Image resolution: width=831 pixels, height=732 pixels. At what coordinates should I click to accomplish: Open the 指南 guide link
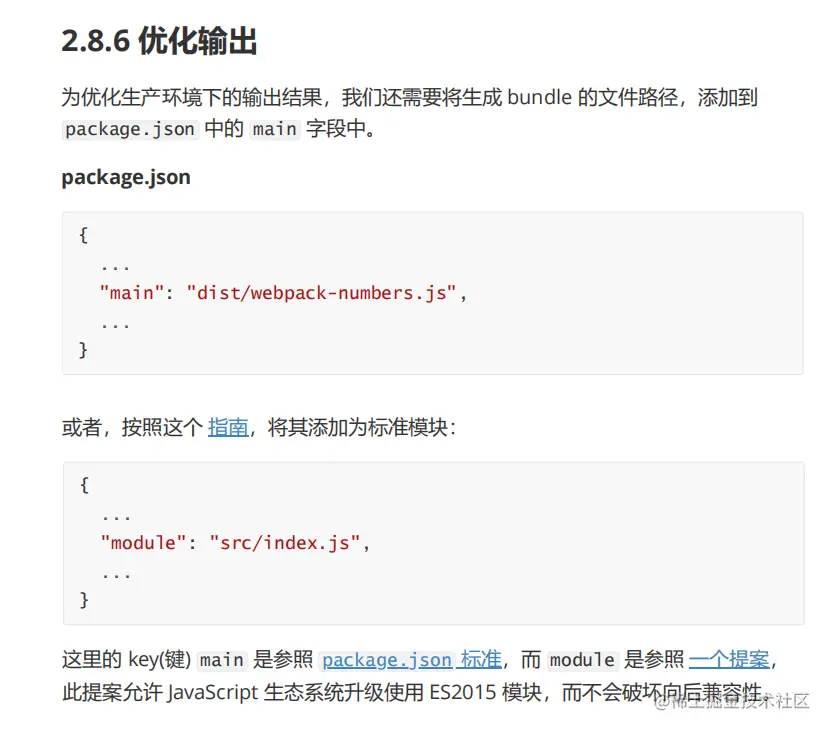(228, 427)
